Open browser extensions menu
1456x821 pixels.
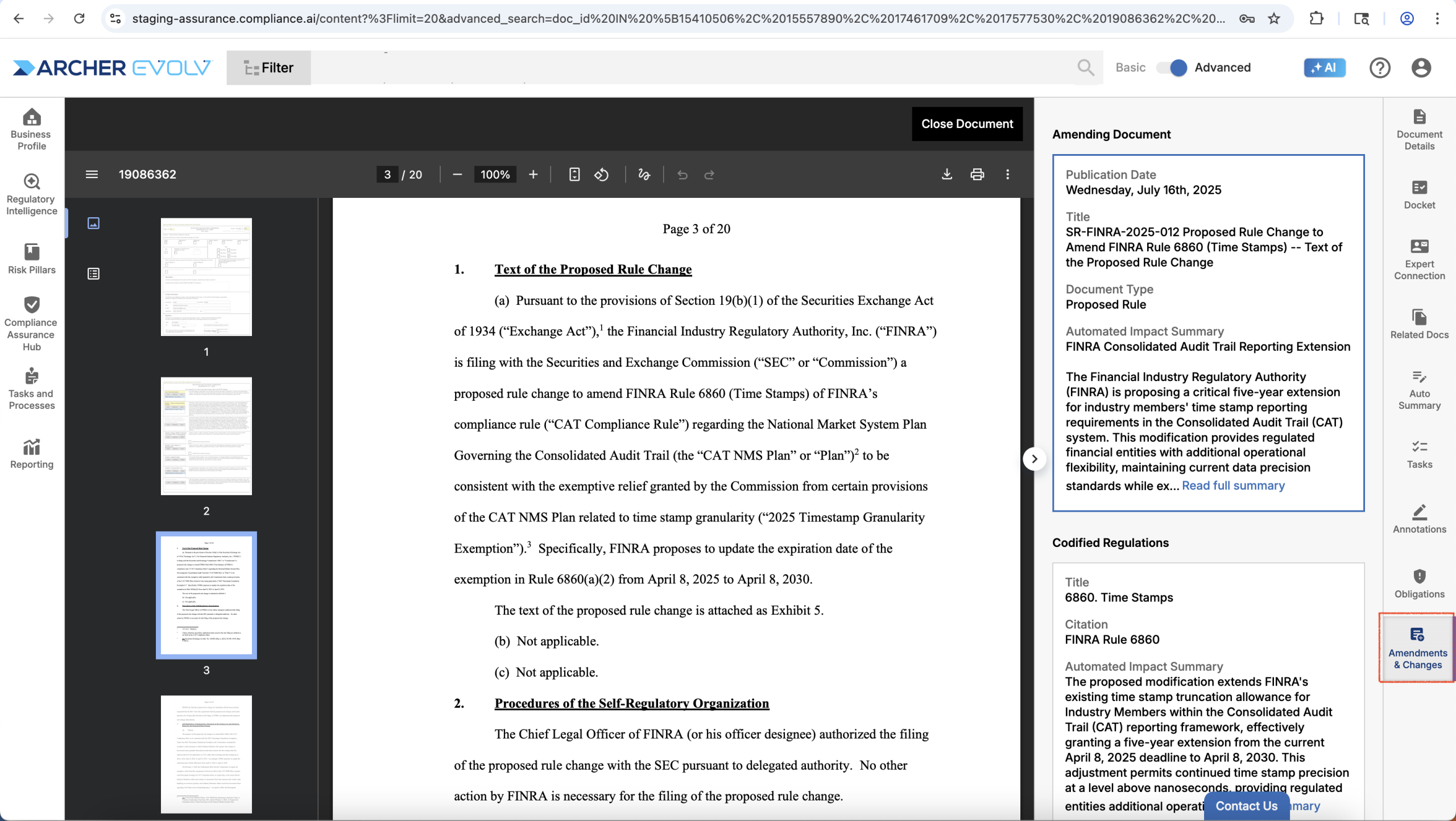point(1317,19)
